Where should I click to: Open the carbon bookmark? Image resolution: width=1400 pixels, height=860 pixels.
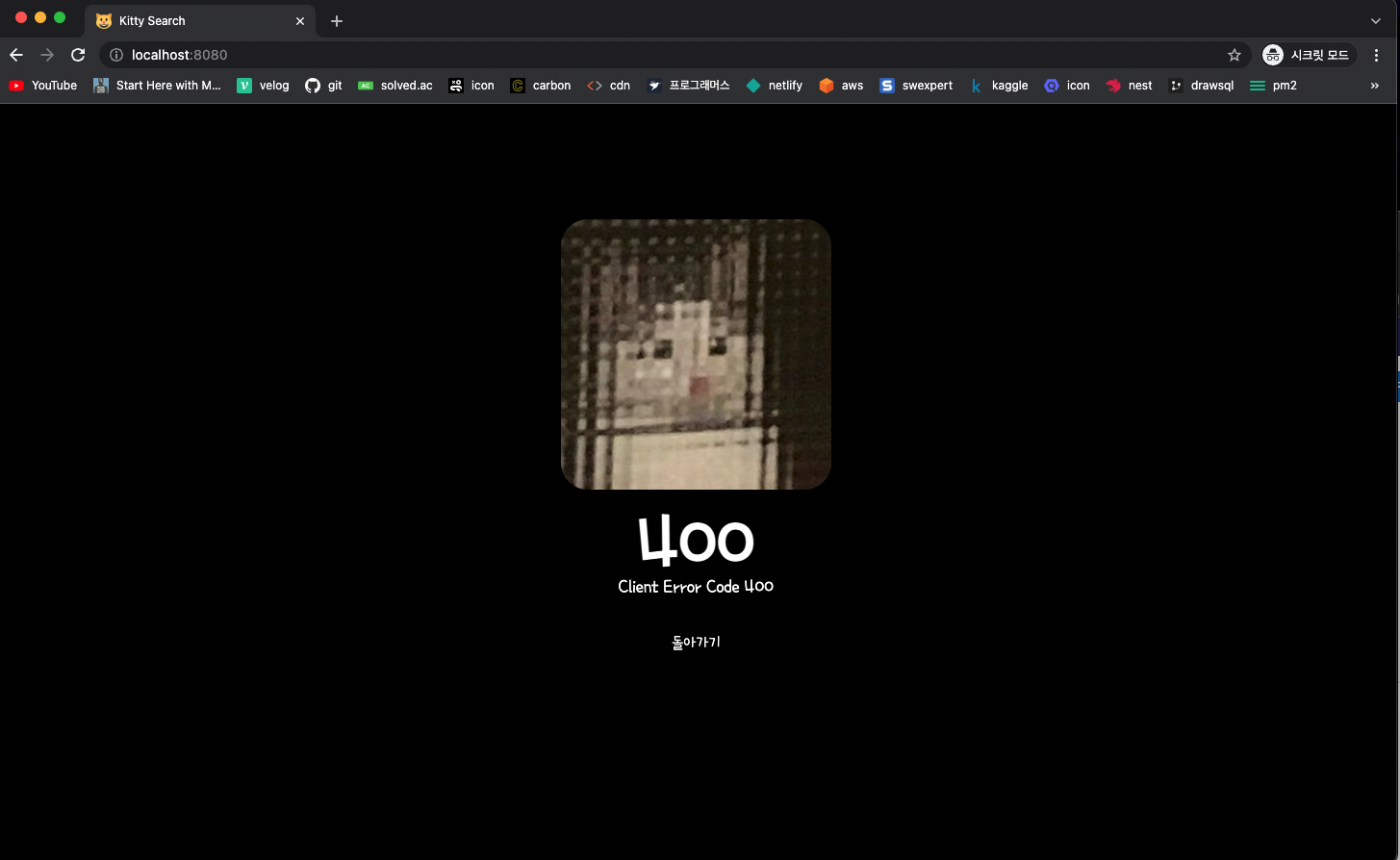click(541, 86)
